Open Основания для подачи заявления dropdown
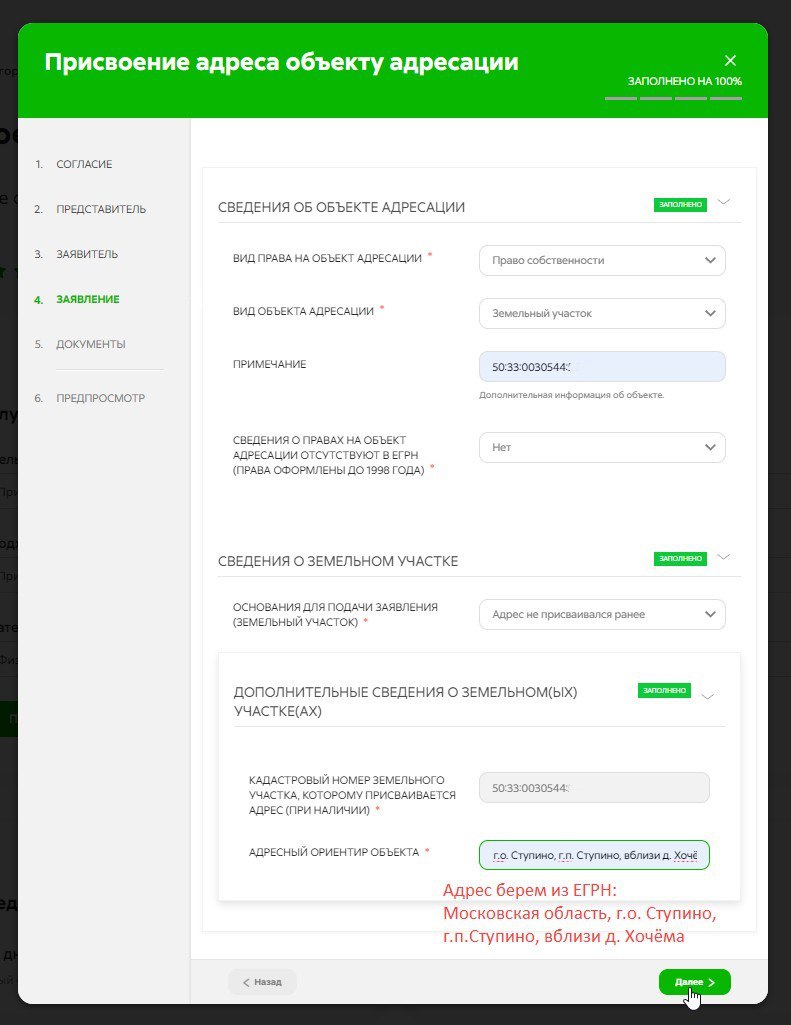Viewport: 791px width, 1025px height. coord(602,614)
